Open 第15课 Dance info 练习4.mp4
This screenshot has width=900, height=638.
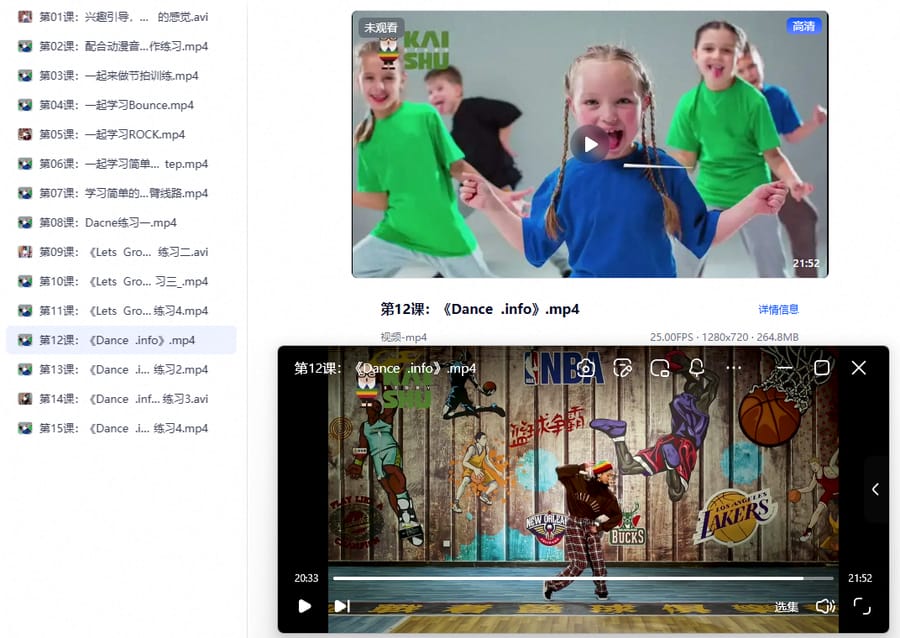coord(121,428)
